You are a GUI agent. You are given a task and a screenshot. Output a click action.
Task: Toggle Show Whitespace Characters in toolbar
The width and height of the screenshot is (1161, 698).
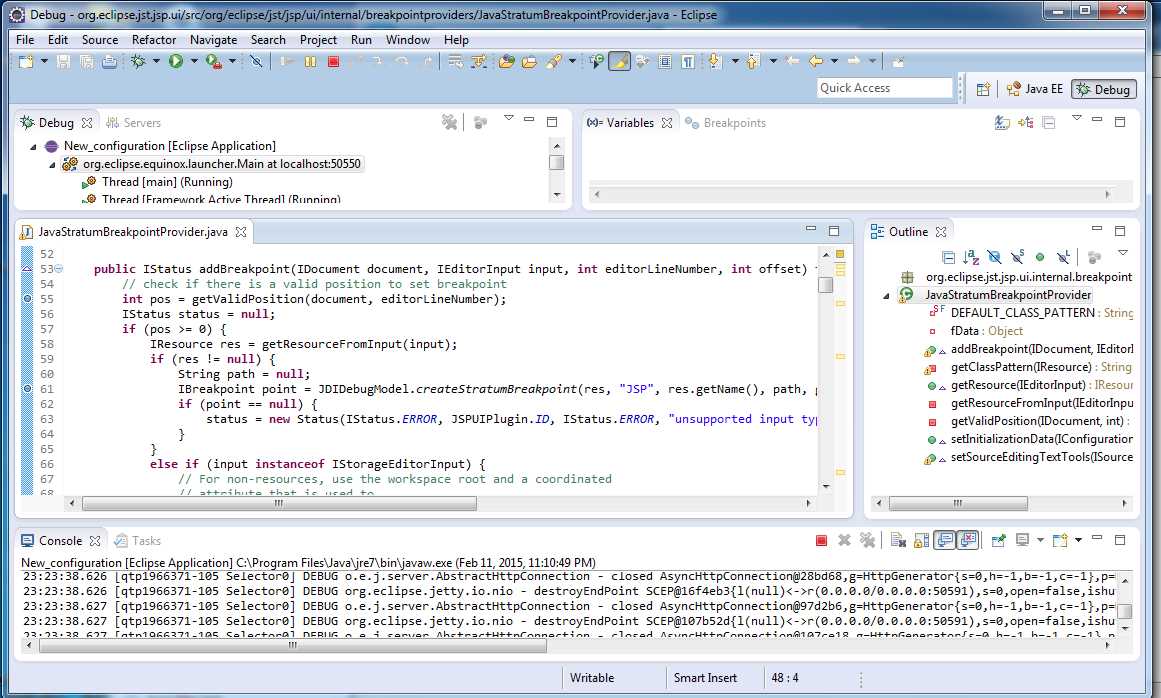click(688, 62)
